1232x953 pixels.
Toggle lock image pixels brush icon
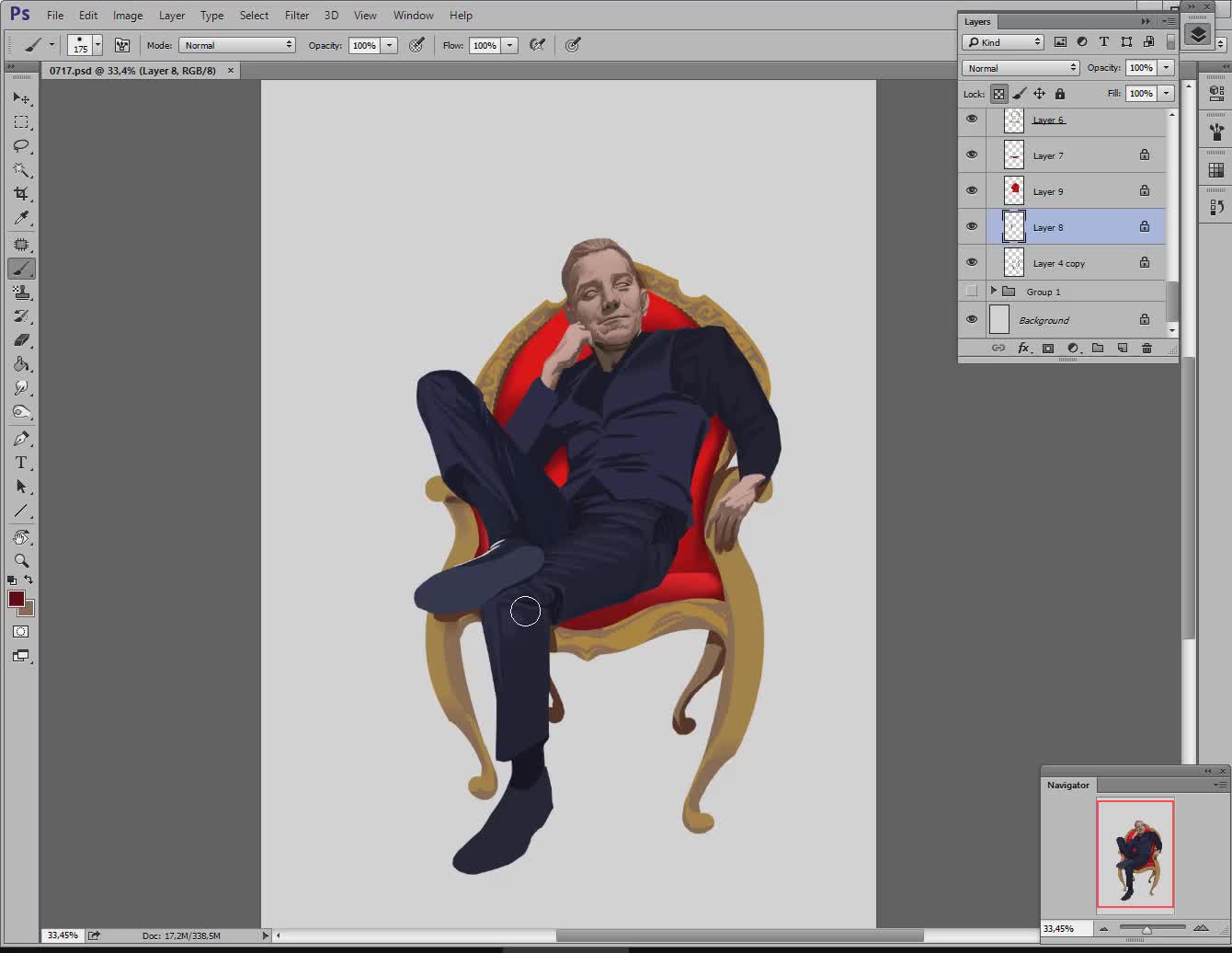[1020, 94]
